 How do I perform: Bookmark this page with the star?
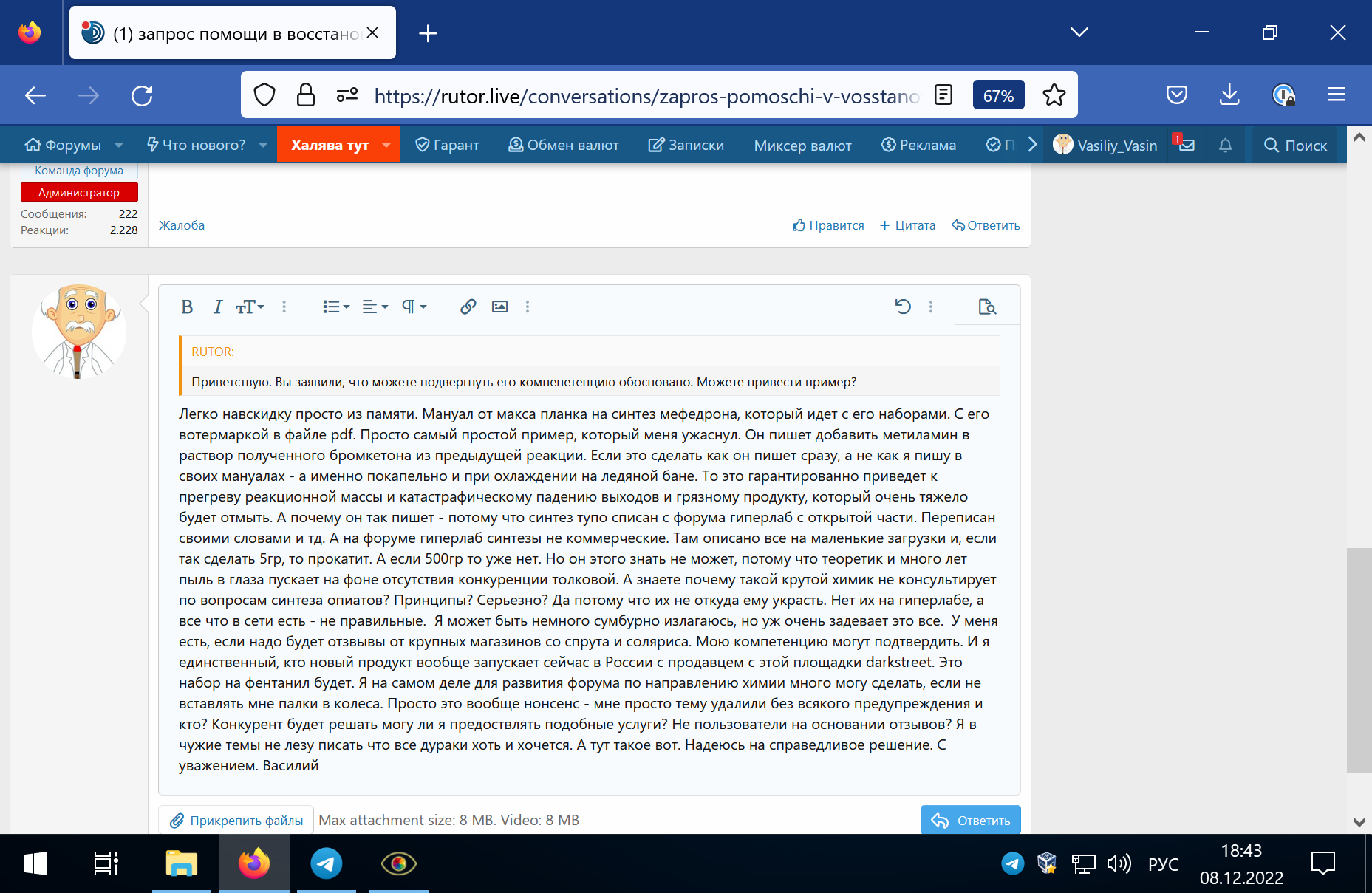click(1054, 95)
